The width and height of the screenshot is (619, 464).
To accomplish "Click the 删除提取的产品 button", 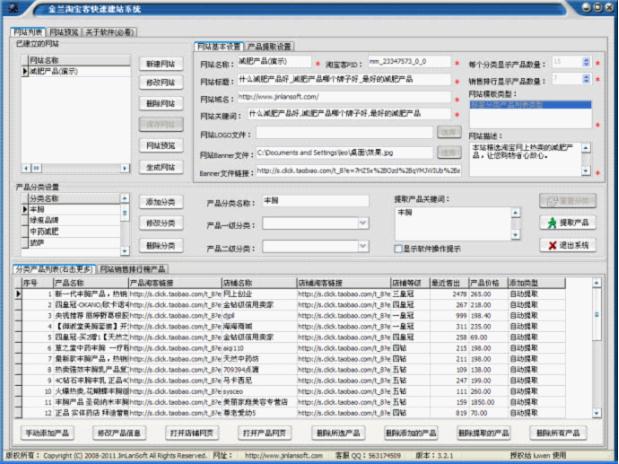I will coord(484,433).
